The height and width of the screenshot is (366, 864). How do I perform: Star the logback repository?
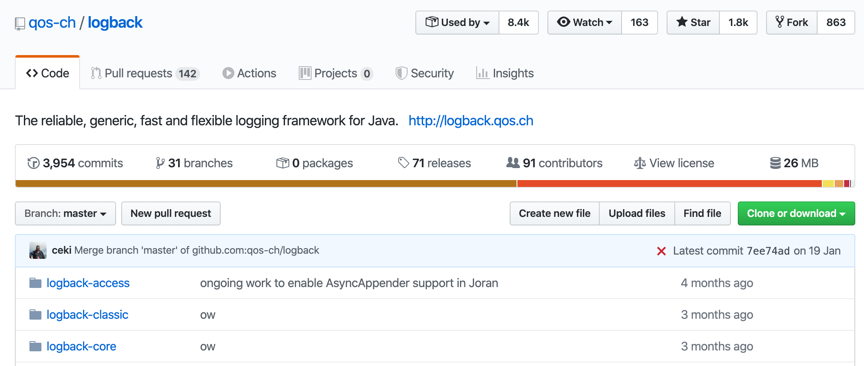click(693, 23)
